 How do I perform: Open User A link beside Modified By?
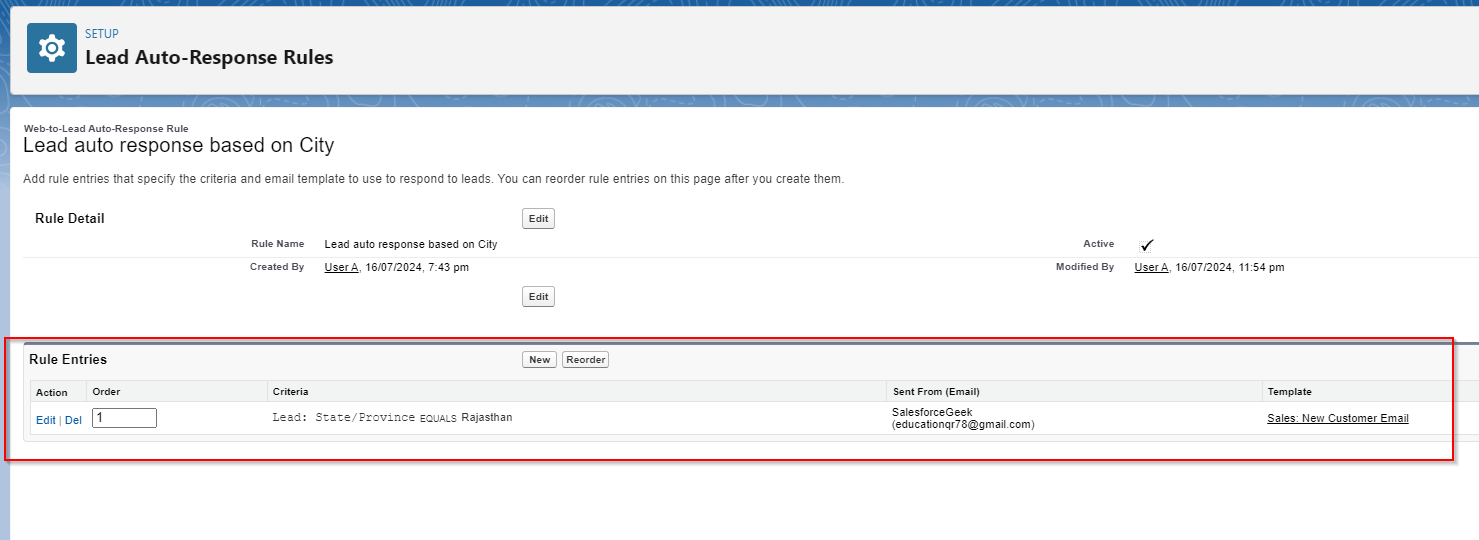(x=1151, y=268)
